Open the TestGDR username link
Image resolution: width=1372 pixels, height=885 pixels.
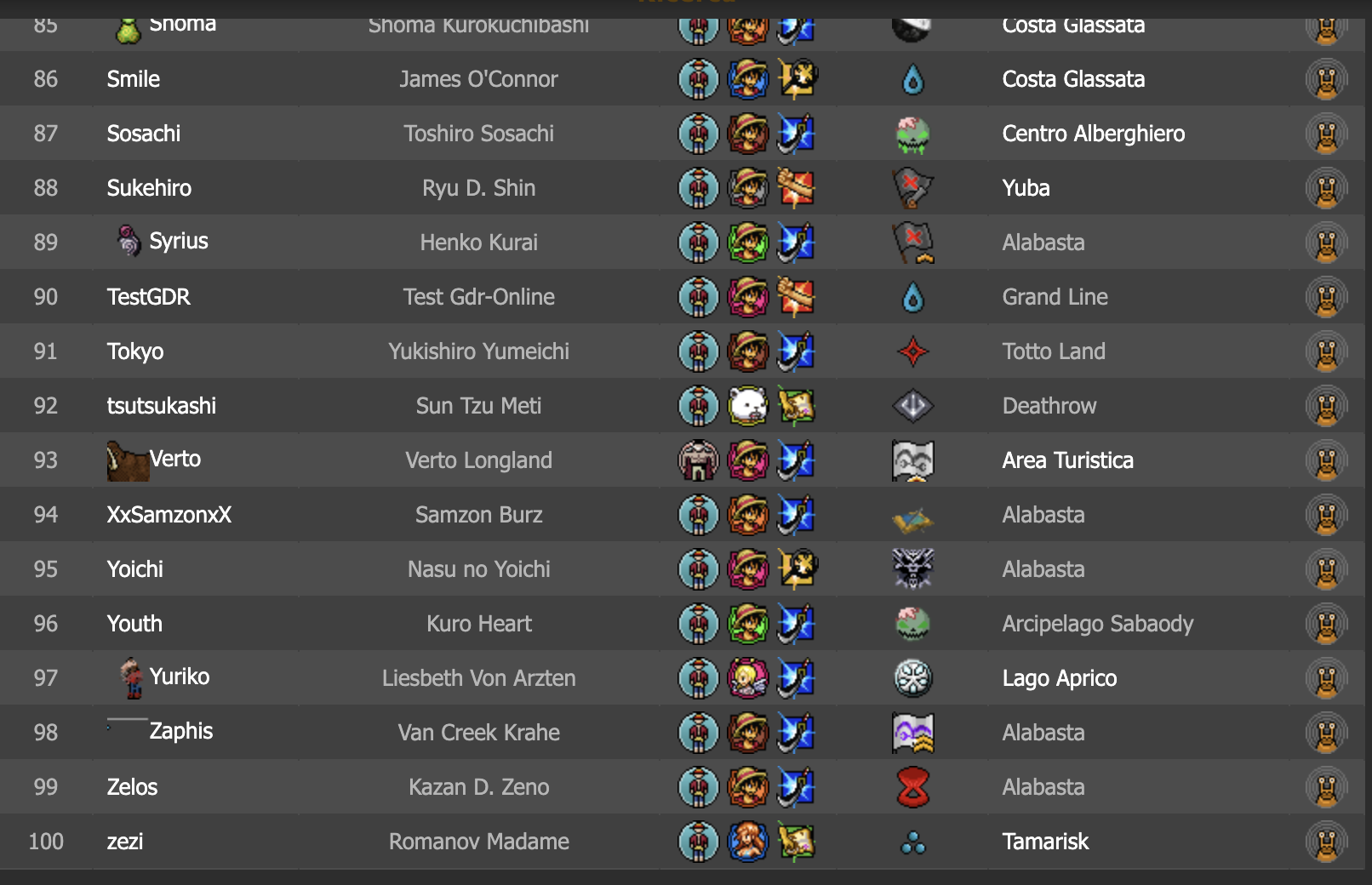(148, 297)
